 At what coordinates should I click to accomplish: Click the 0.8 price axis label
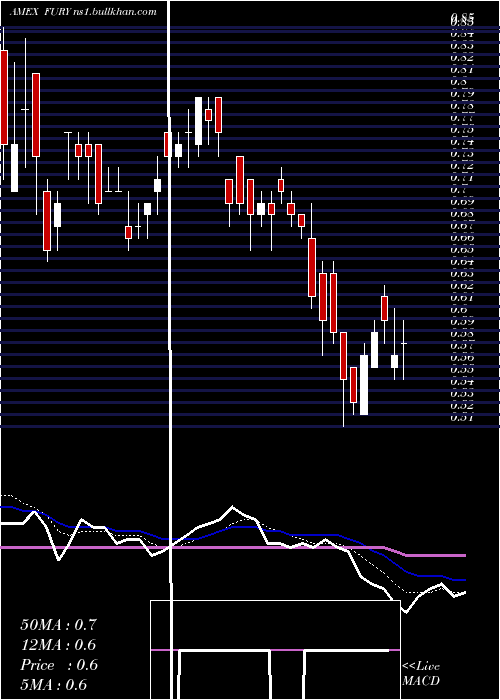460,82
